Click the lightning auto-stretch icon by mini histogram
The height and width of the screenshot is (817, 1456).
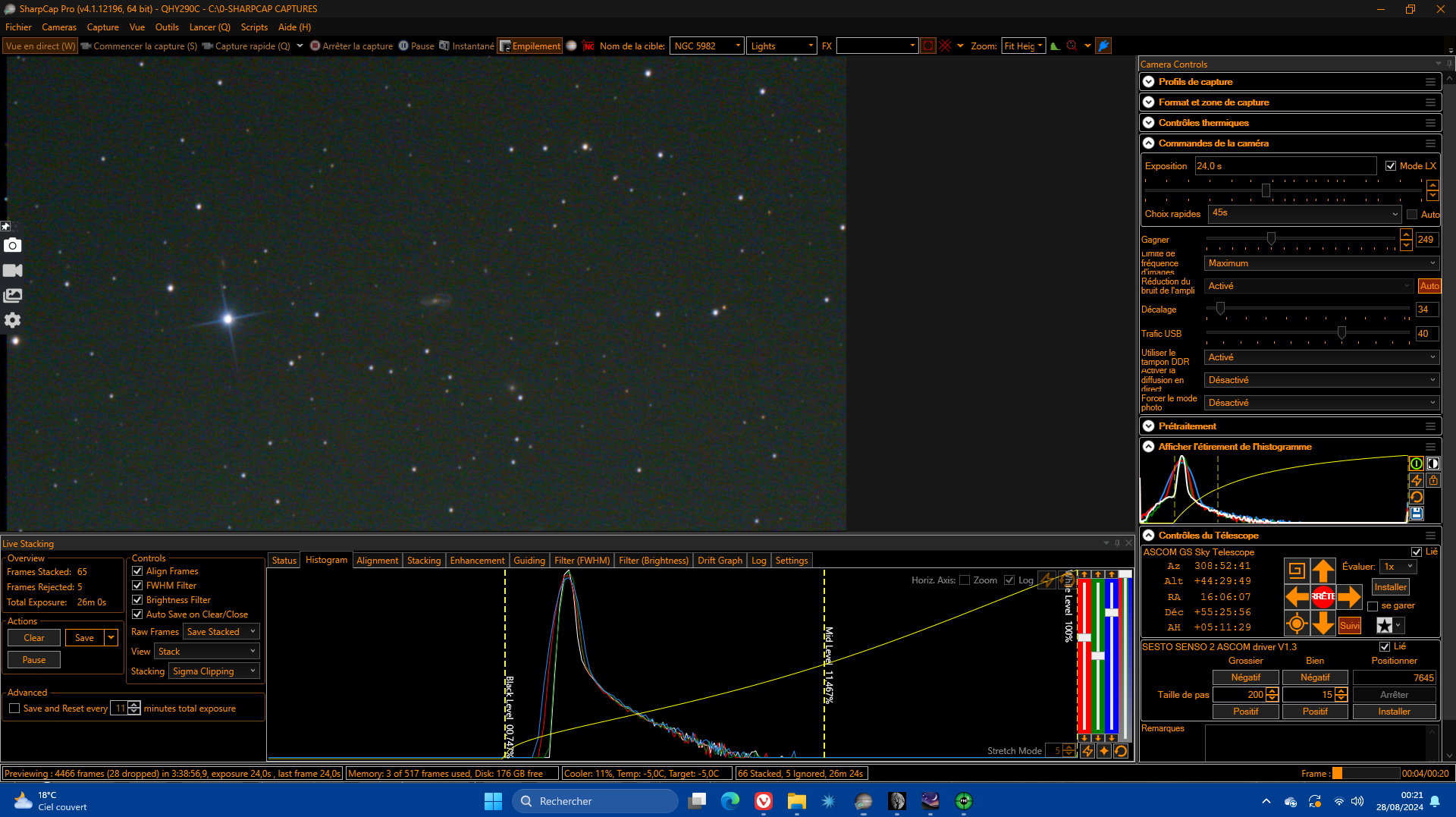[x=1416, y=480]
